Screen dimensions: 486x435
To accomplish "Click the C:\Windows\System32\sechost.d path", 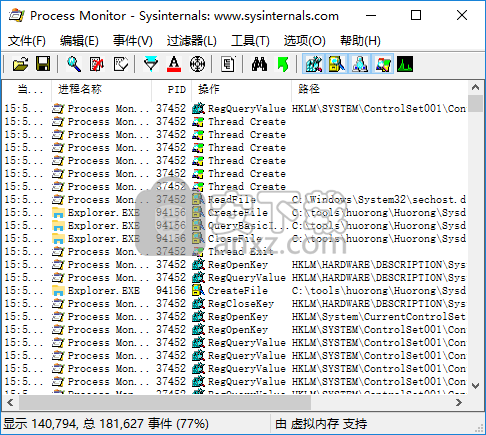I will 379,200.
